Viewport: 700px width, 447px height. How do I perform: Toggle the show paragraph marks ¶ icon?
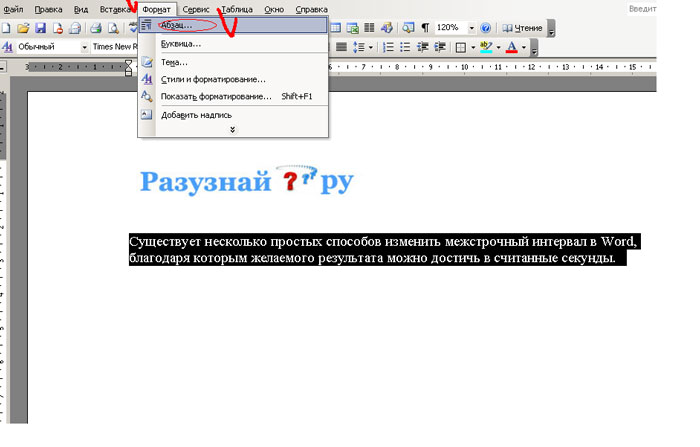click(x=425, y=28)
